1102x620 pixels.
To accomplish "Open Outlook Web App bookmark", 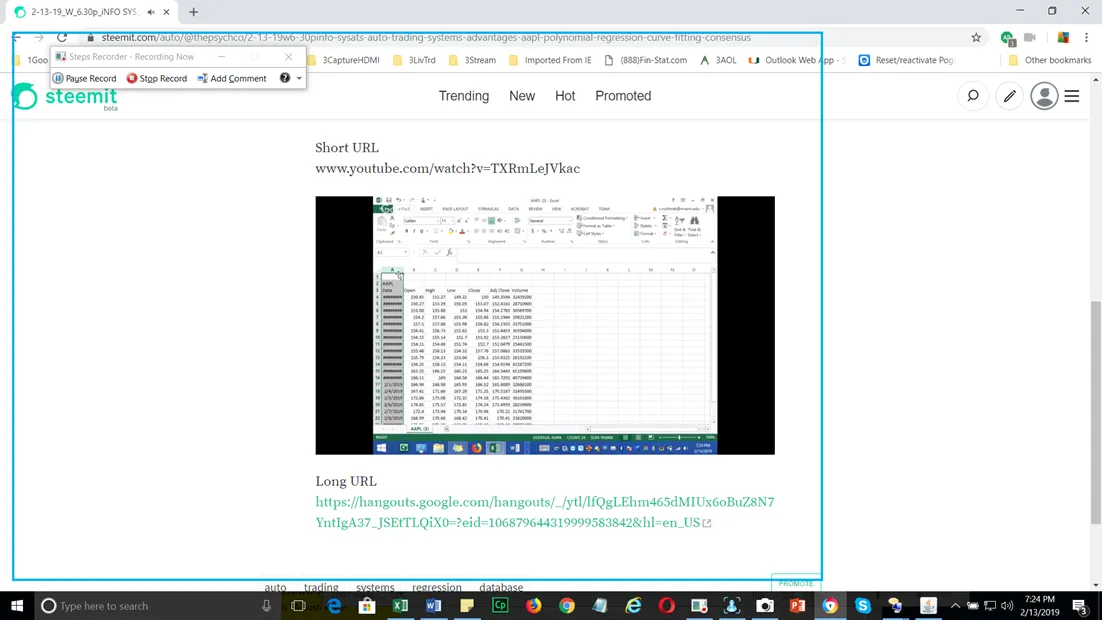I will 797,60.
